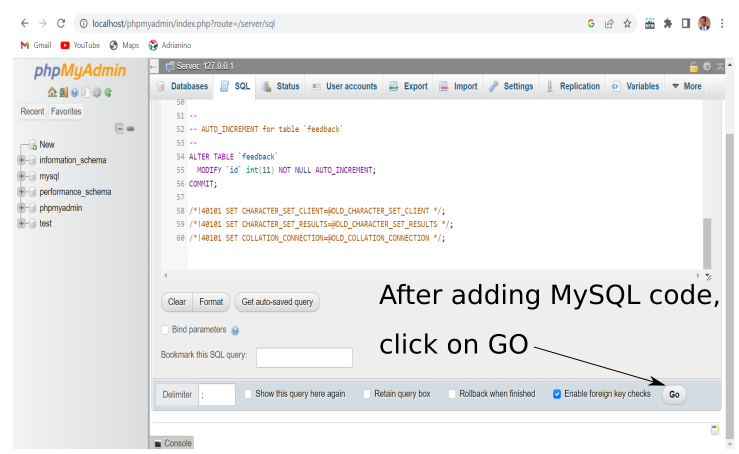
Task: Click the Recent button
Action: 32,112
